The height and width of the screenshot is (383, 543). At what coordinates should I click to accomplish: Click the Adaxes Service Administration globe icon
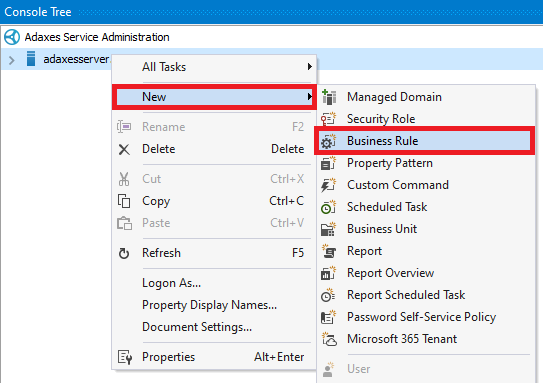coord(12,37)
